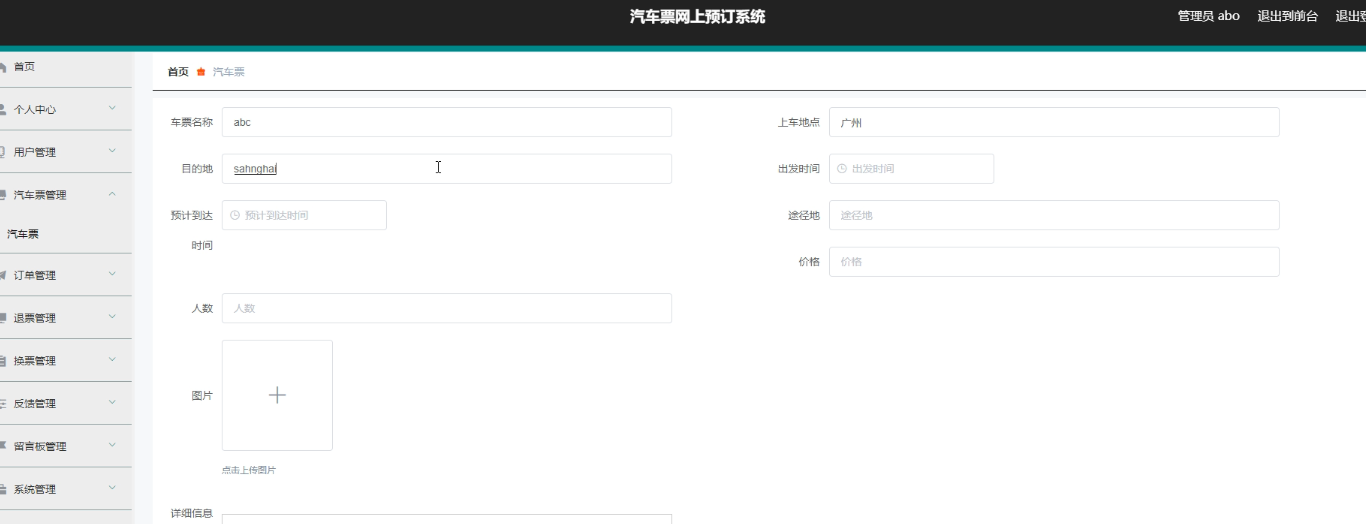Click the chevron next to 留言板管理
This screenshot has width=1366, height=524.
click(112, 446)
